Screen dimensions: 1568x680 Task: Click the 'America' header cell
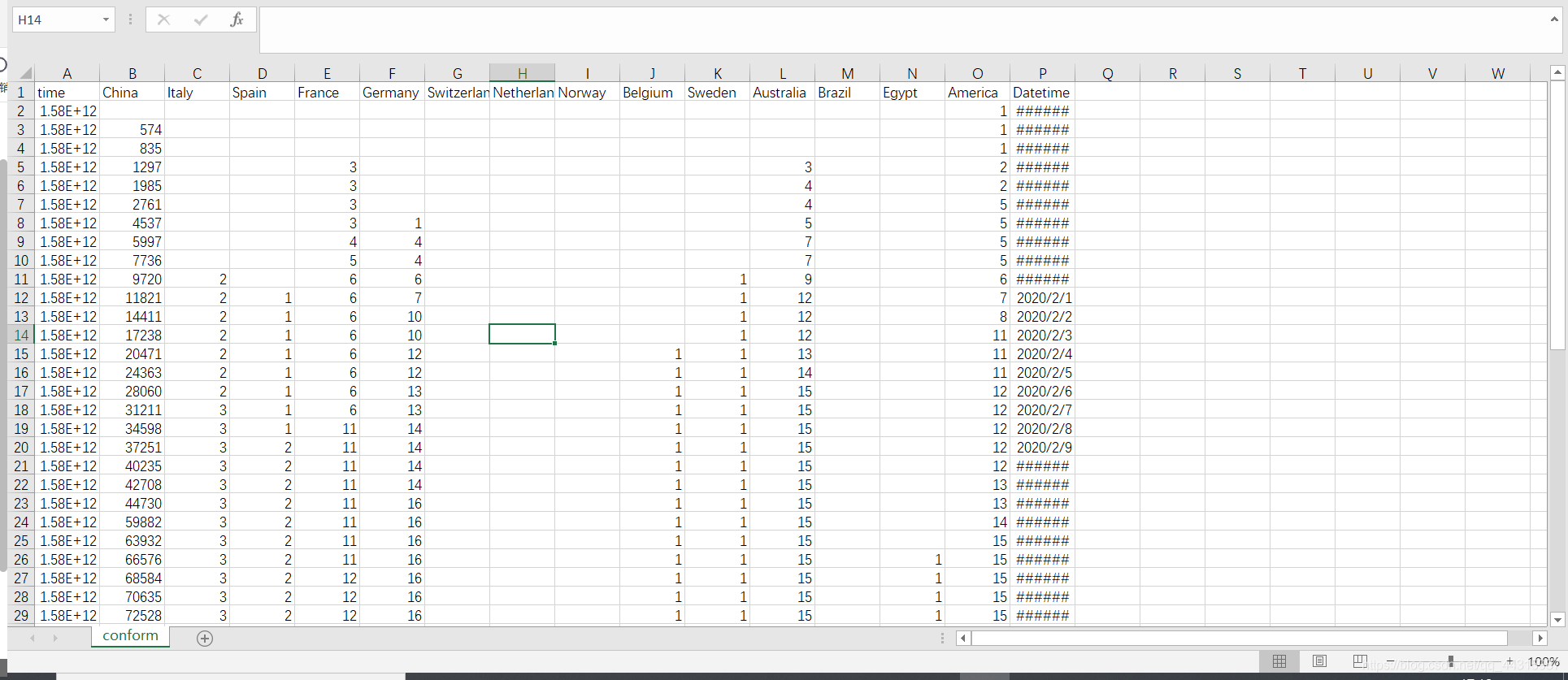tap(977, 92)
